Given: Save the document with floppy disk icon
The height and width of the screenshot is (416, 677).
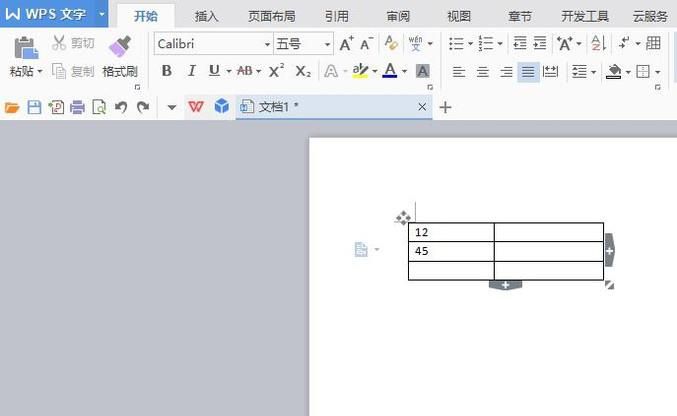Looking at the screenshot, I should [34, 107].
